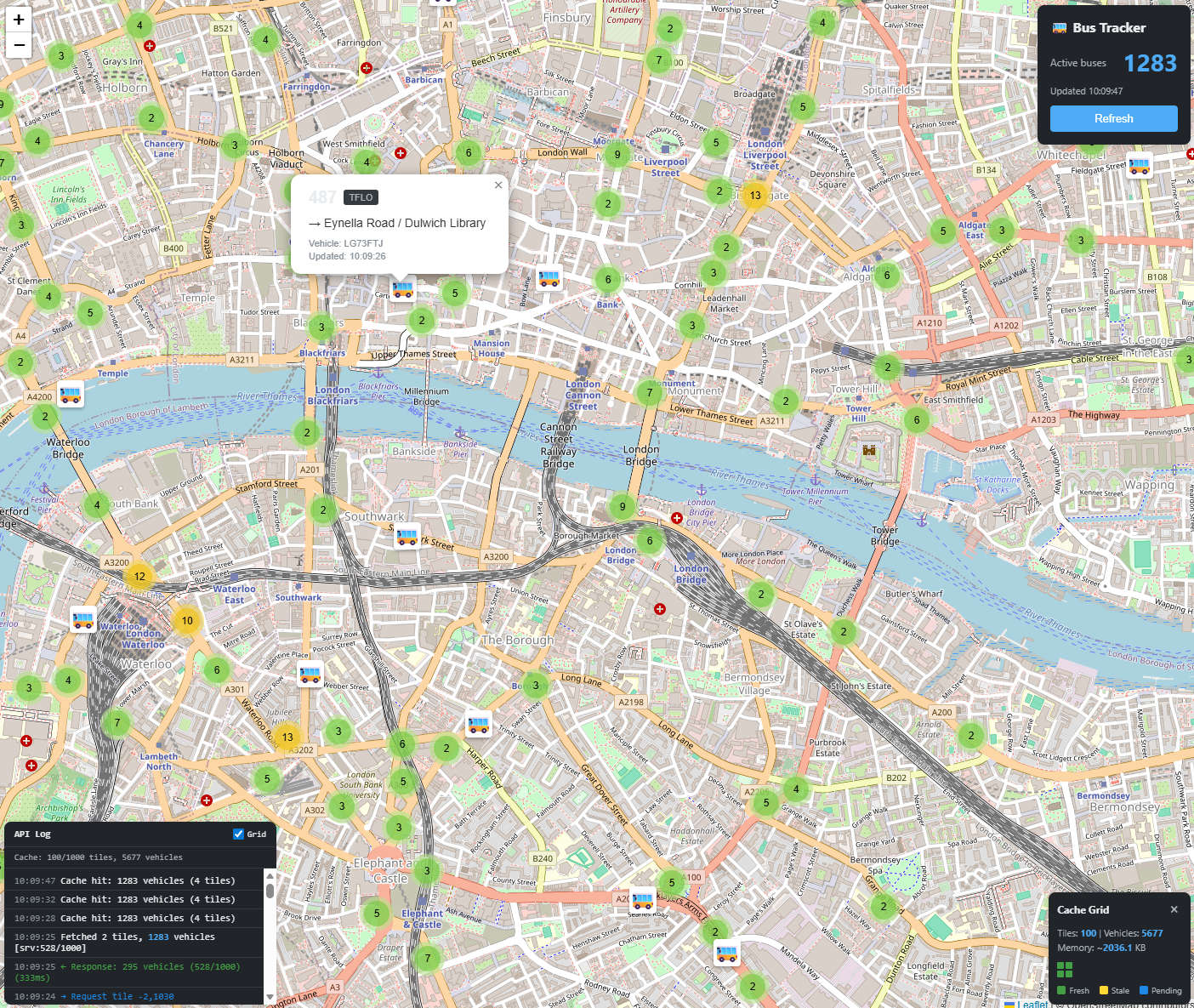Click the yellow cluster 13 near Bishopsgate
This screenshot has height=1008, width=1194.
(x=755, y=196)
